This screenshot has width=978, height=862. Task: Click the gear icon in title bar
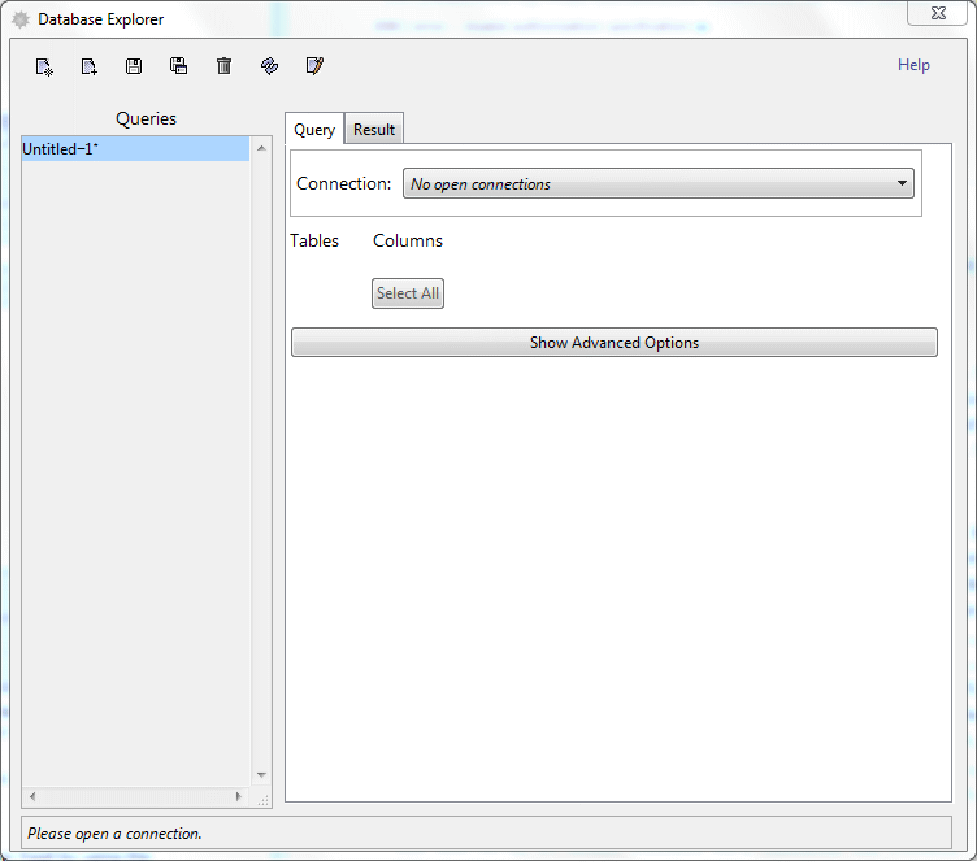click(x=20, y=19)
